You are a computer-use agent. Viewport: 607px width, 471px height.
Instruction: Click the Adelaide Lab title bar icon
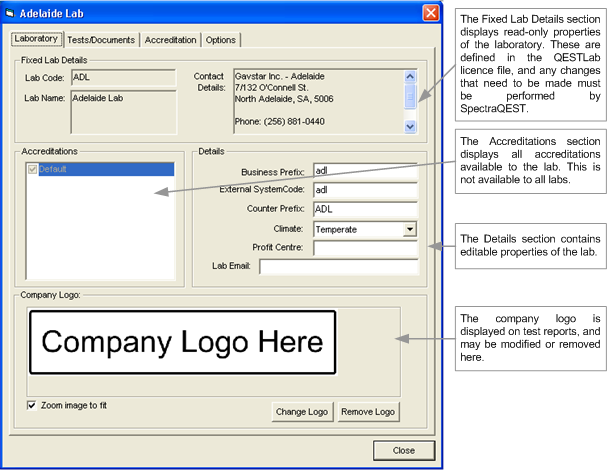click(12, 13)
